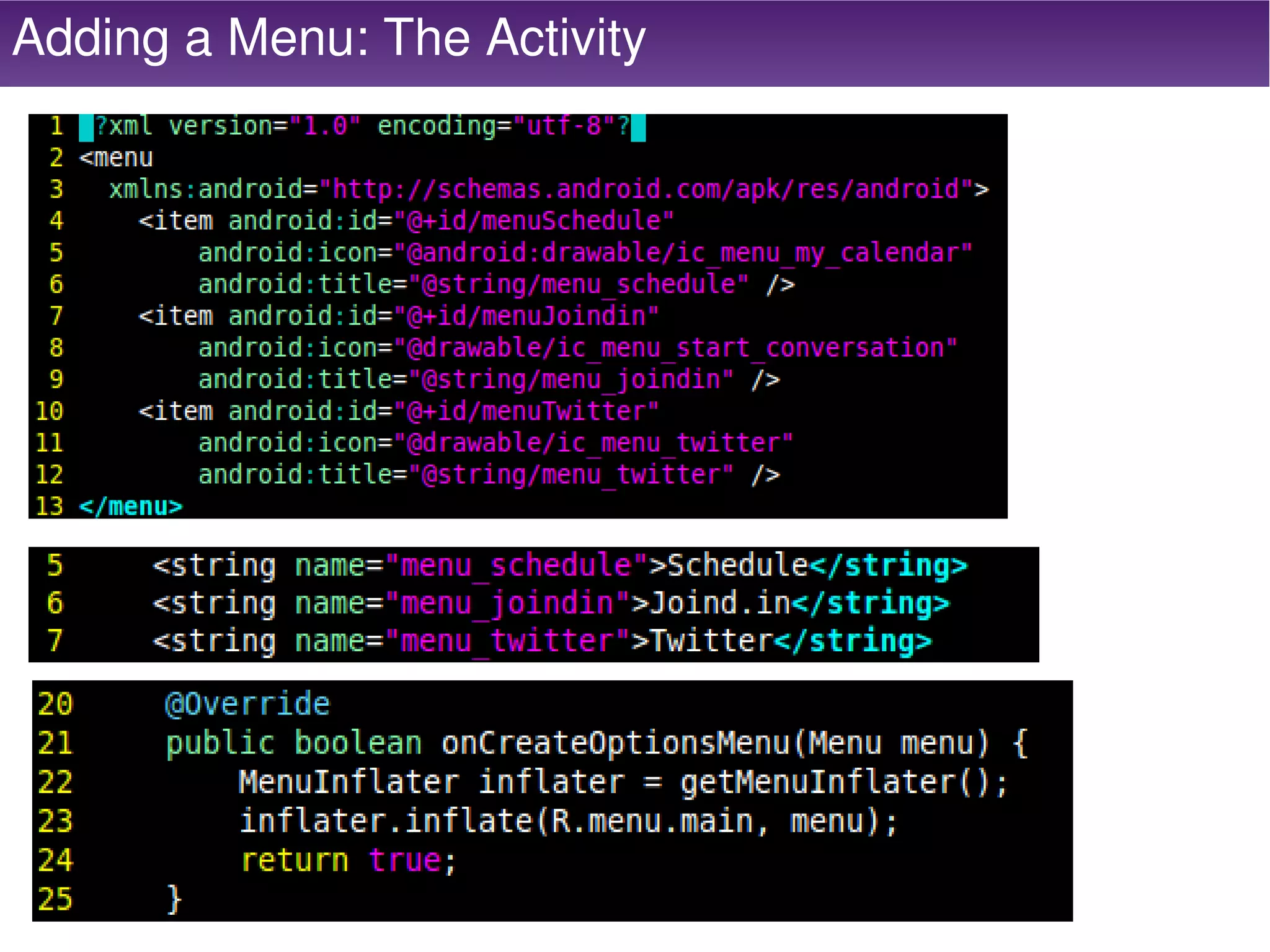
Task: Click the string name="menu_schedule" Schedule line
Action: (x=560, y=566)
